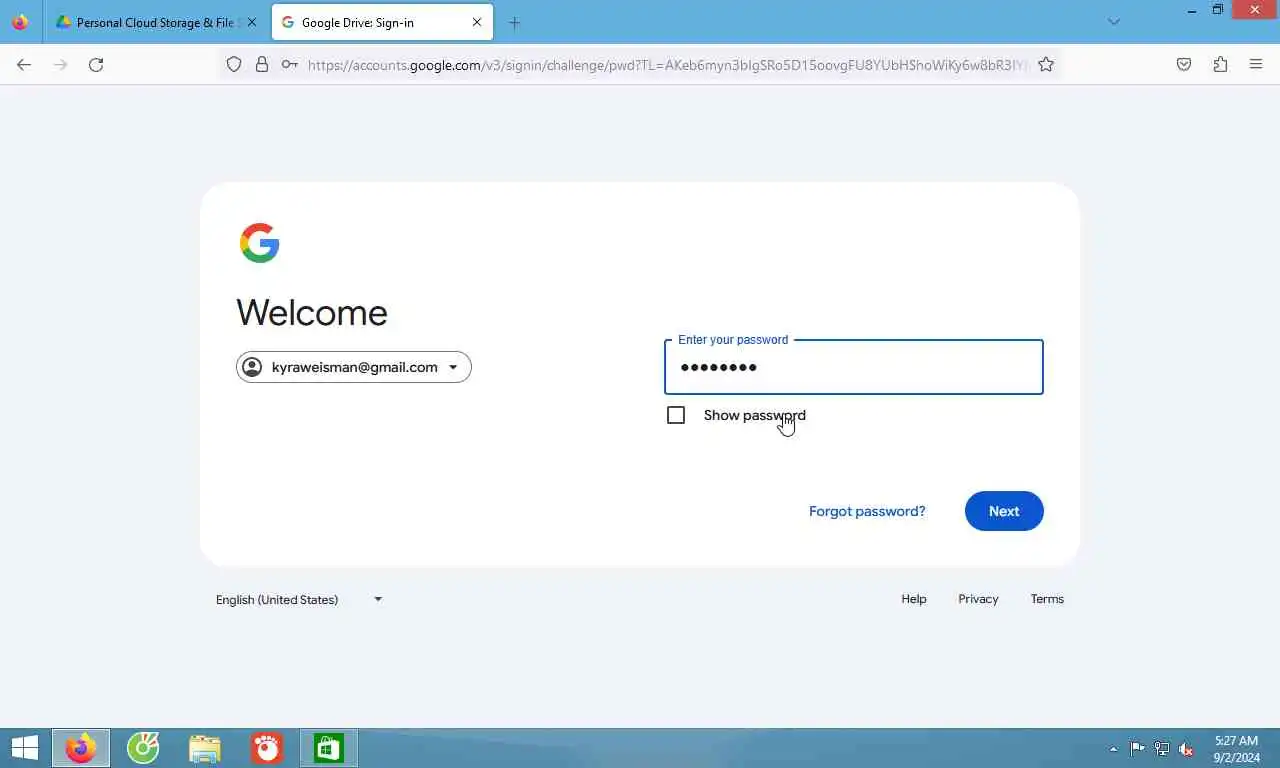The height and width of the screenshot is (768, 1280).
Task: Open the Help link
Action: 914,599
